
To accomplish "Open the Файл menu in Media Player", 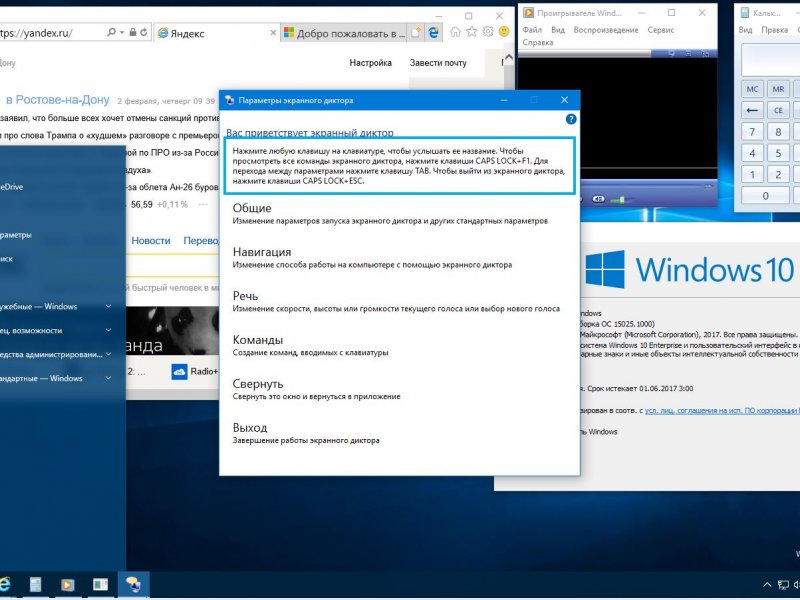I will 532,30.
